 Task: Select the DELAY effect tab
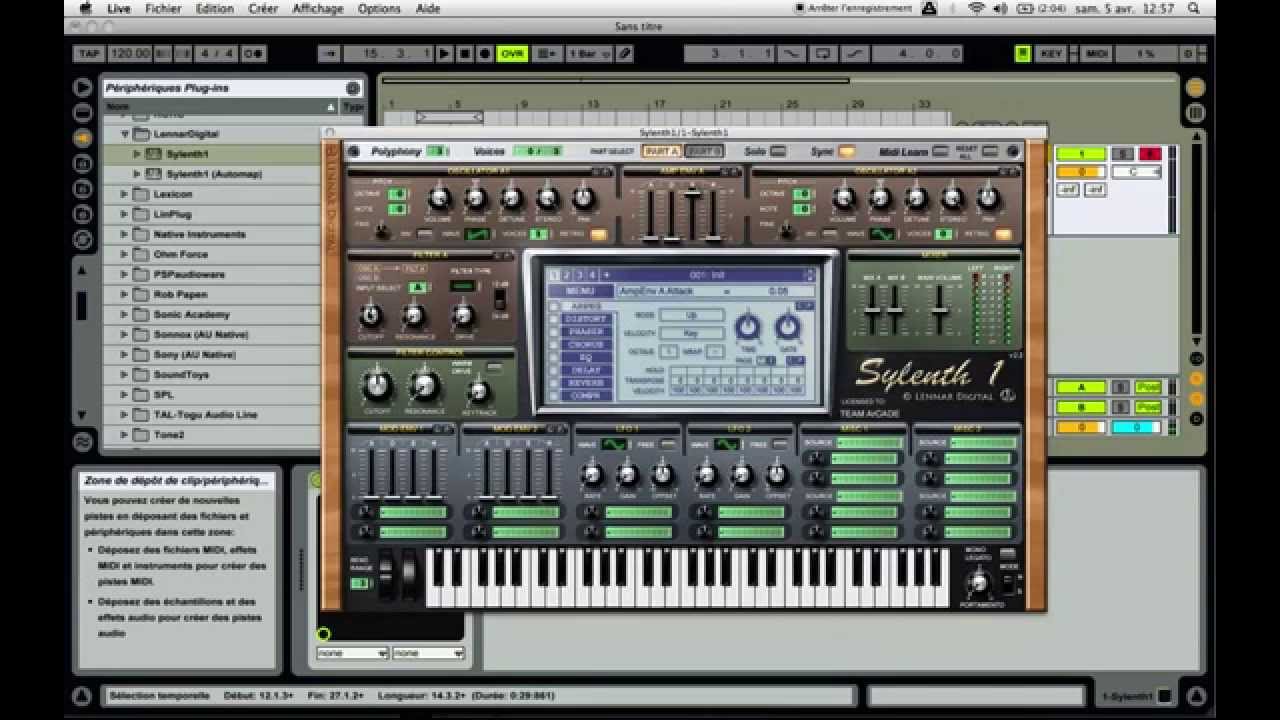coord(586,370)
